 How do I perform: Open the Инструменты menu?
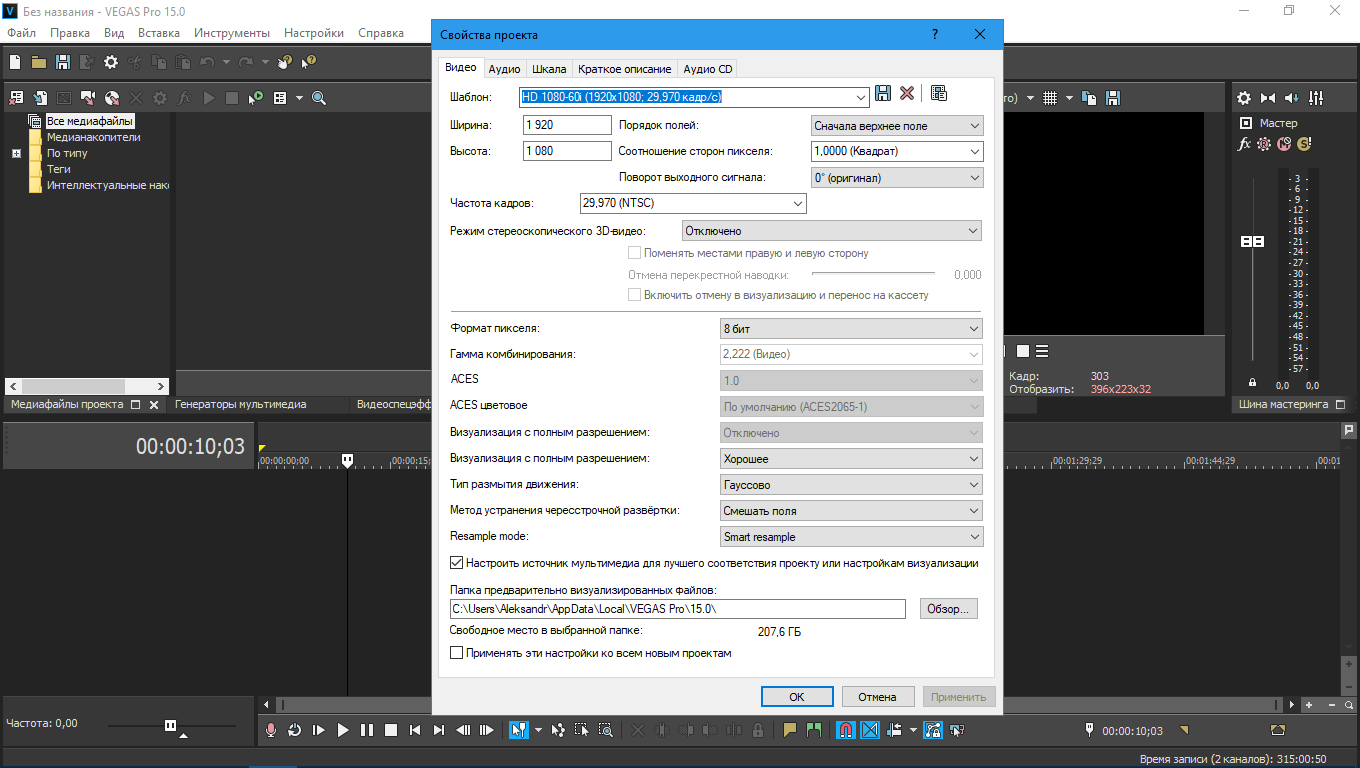tap(232, 33)
